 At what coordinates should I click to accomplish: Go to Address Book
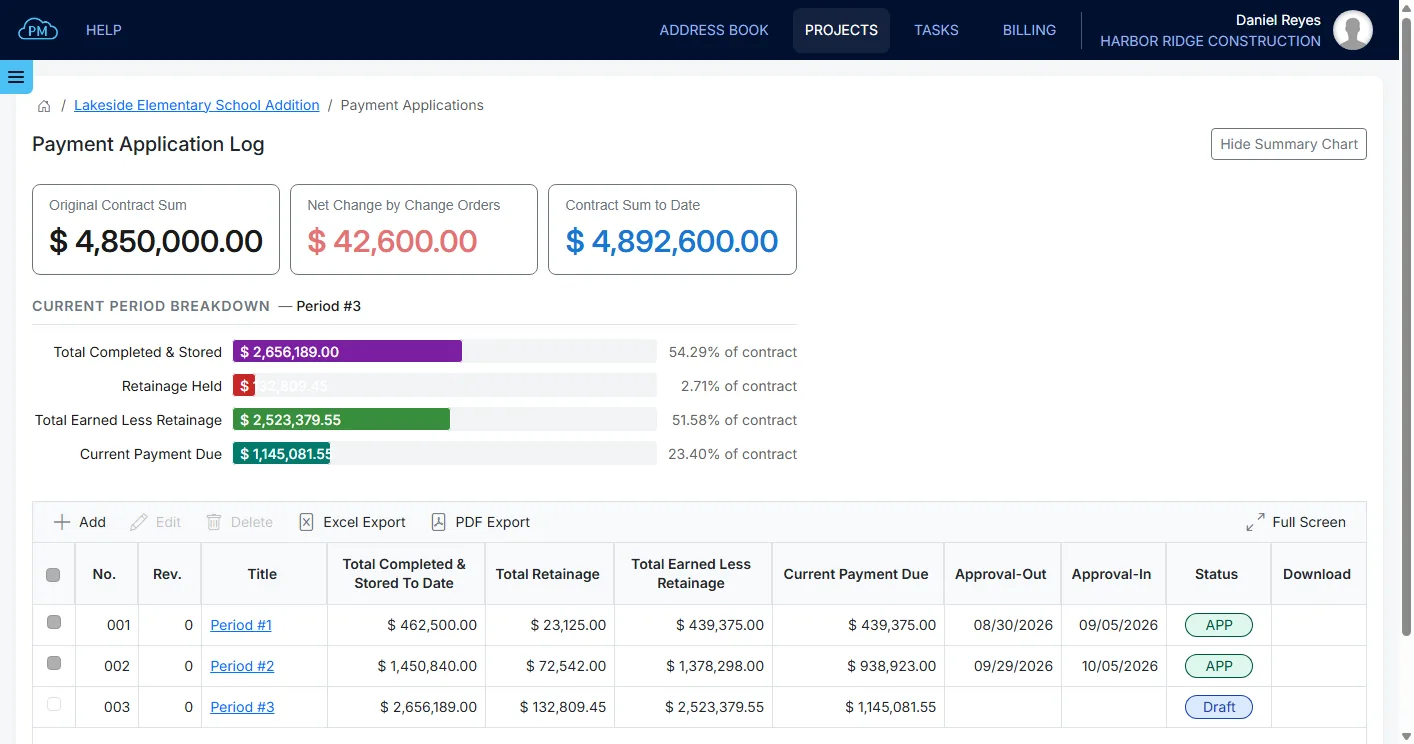714,30
